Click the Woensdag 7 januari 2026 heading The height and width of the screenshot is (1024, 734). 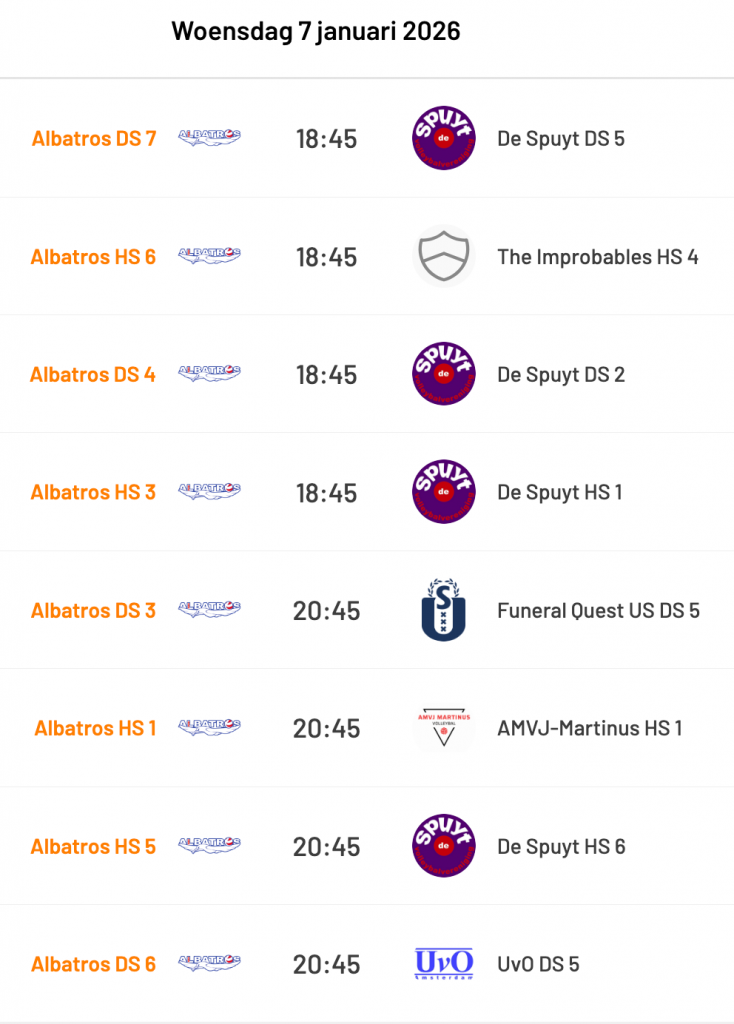pos(316,31)
